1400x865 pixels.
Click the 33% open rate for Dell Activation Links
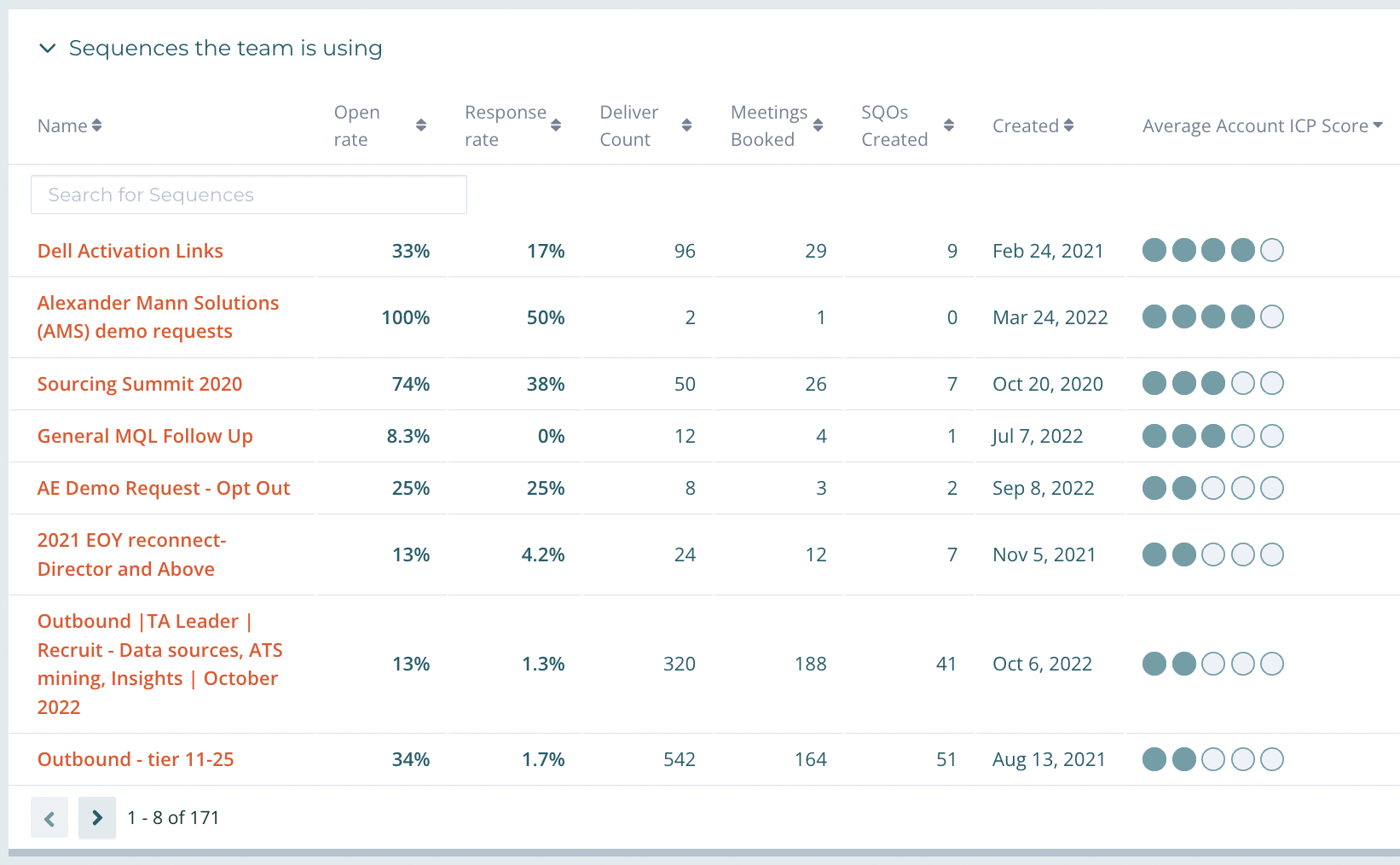pyautogui.click(x=411, y=251)
